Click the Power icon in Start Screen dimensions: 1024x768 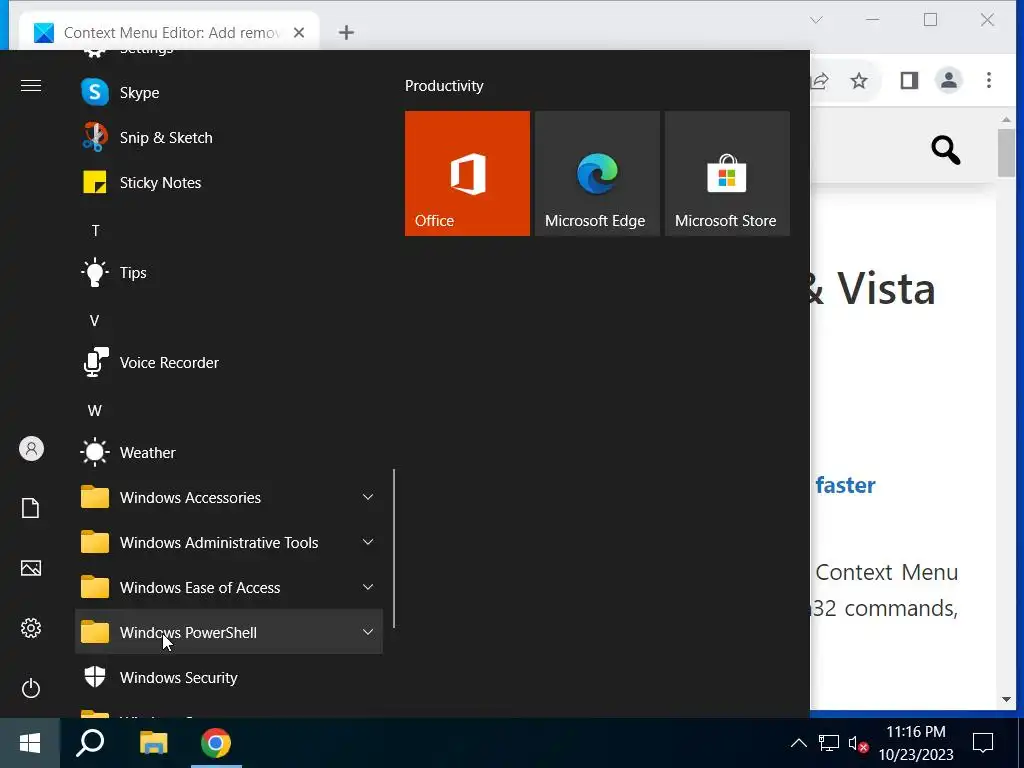coord(31,688)
